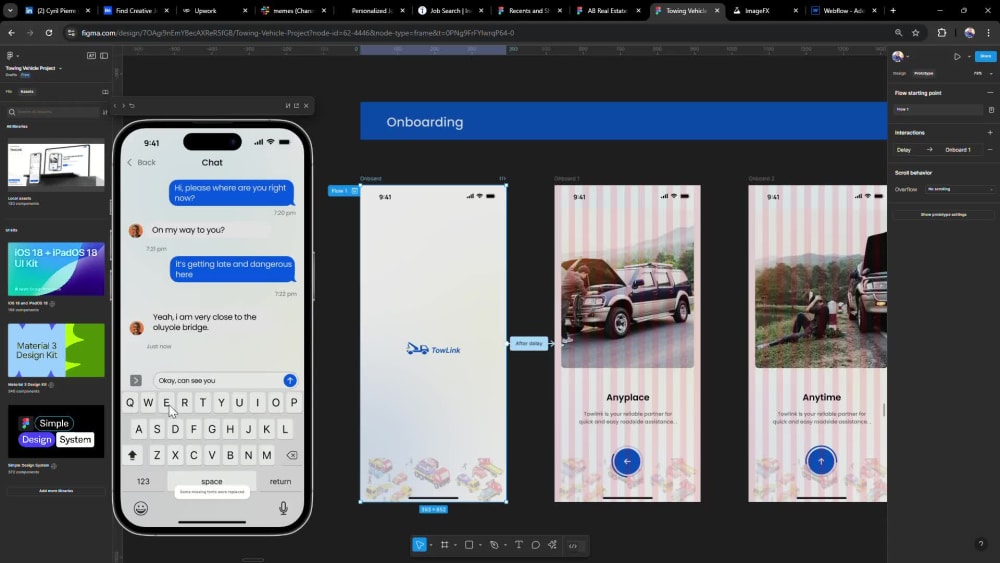Expand shape tools dropdown arrow
The image size is (1000, 563).
[480, 546]
